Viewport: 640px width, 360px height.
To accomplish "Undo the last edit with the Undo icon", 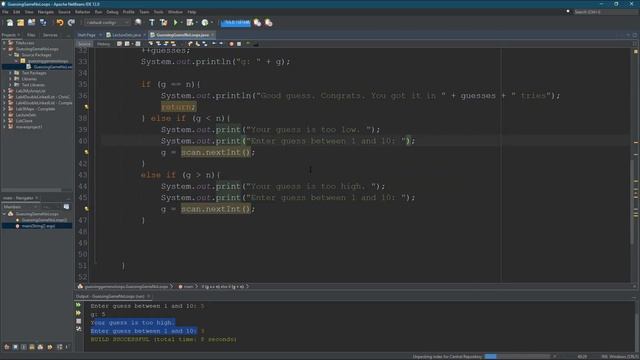I will point(60,22).
